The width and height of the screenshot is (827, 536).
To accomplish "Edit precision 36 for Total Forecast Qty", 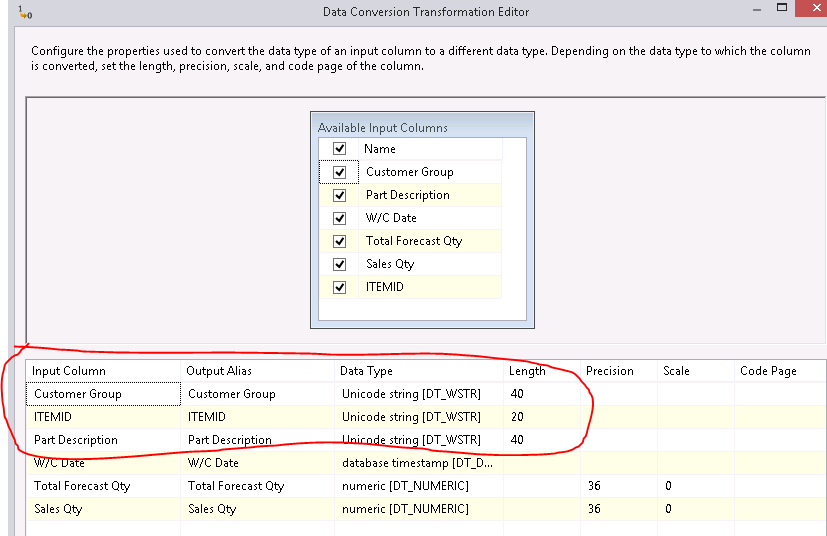I will (x=619, y=486).
